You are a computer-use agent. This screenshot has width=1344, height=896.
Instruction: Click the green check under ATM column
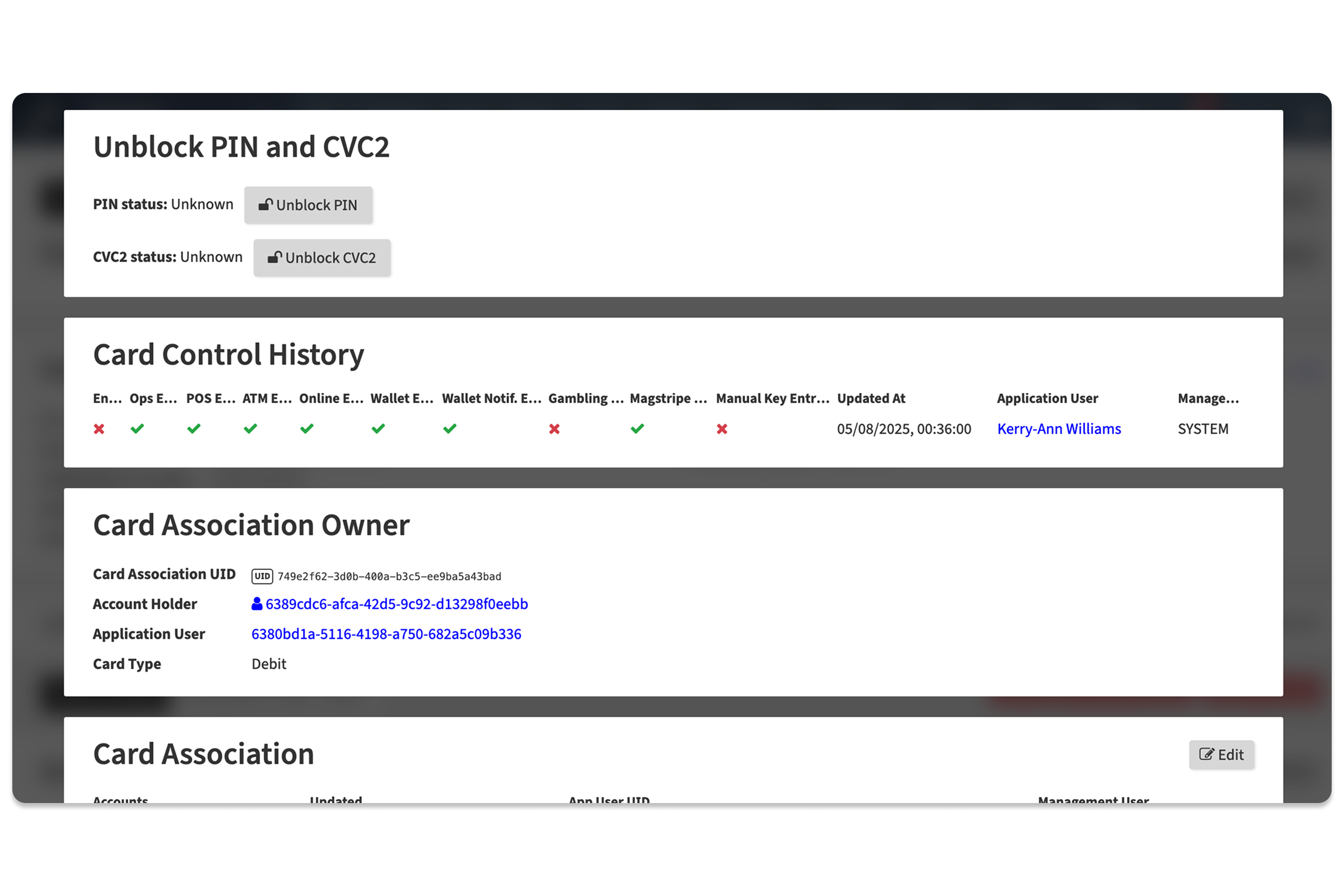pos(250,428)
